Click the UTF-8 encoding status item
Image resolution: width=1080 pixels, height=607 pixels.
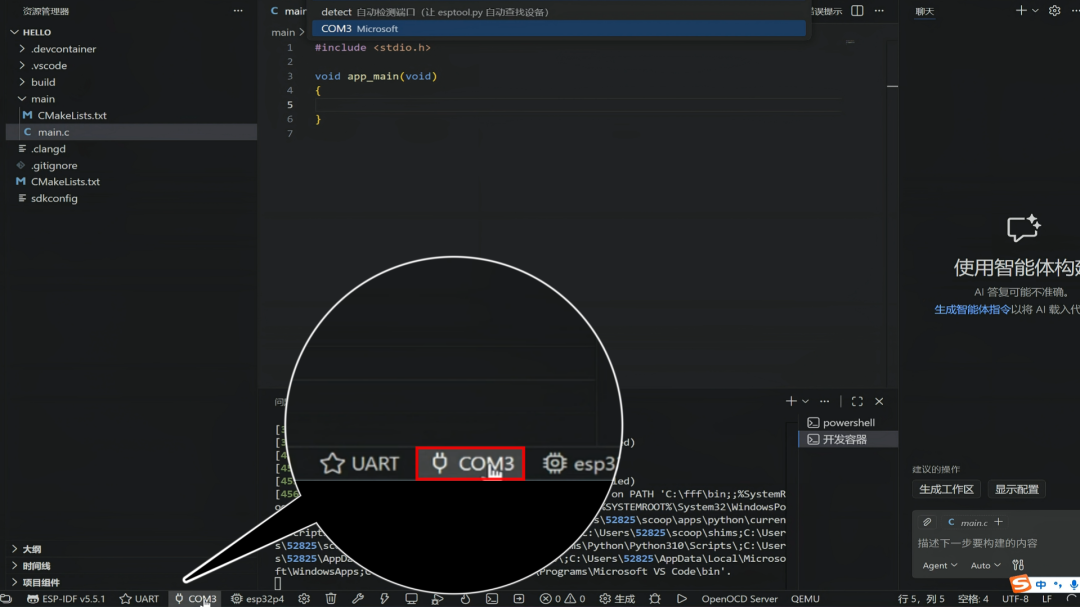(1015, 599)
